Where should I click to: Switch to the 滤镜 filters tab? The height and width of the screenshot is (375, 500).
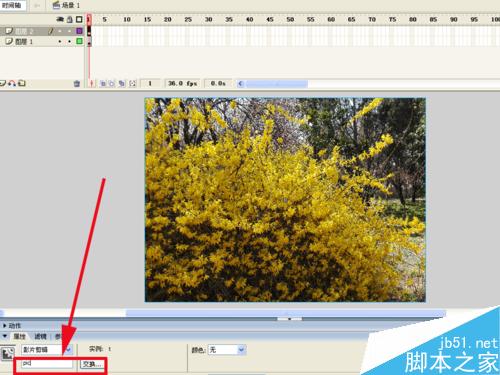41,336
